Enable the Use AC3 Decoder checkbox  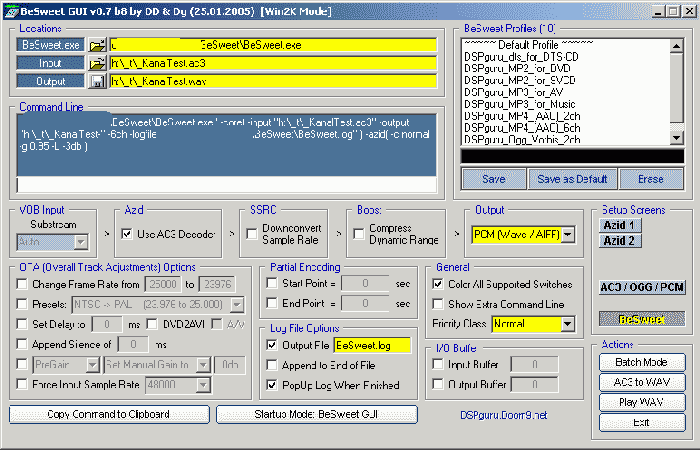pos(127,234)
